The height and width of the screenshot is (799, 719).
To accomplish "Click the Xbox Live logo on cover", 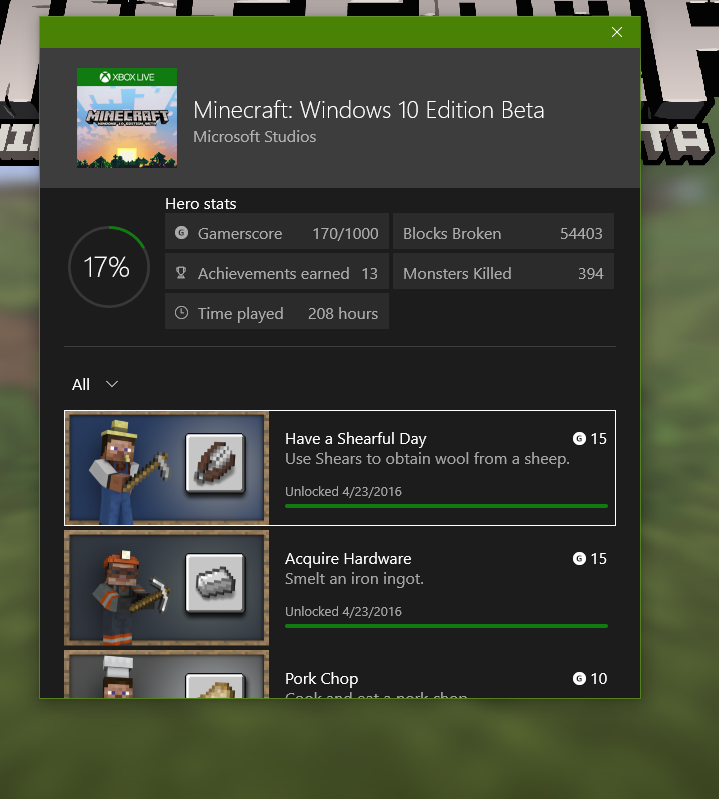I will coord(127,77).
